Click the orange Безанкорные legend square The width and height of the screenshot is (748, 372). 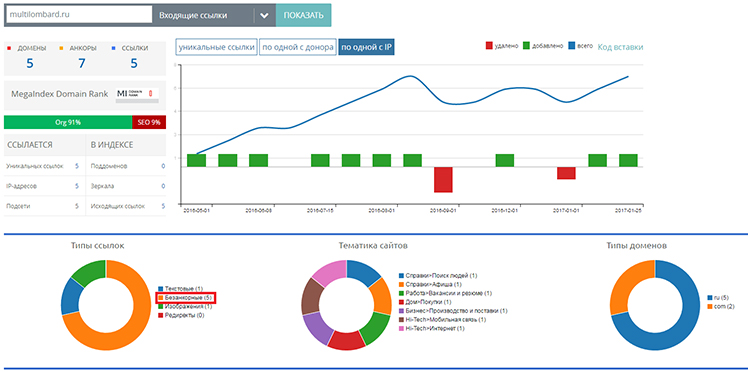click(161, 298)
